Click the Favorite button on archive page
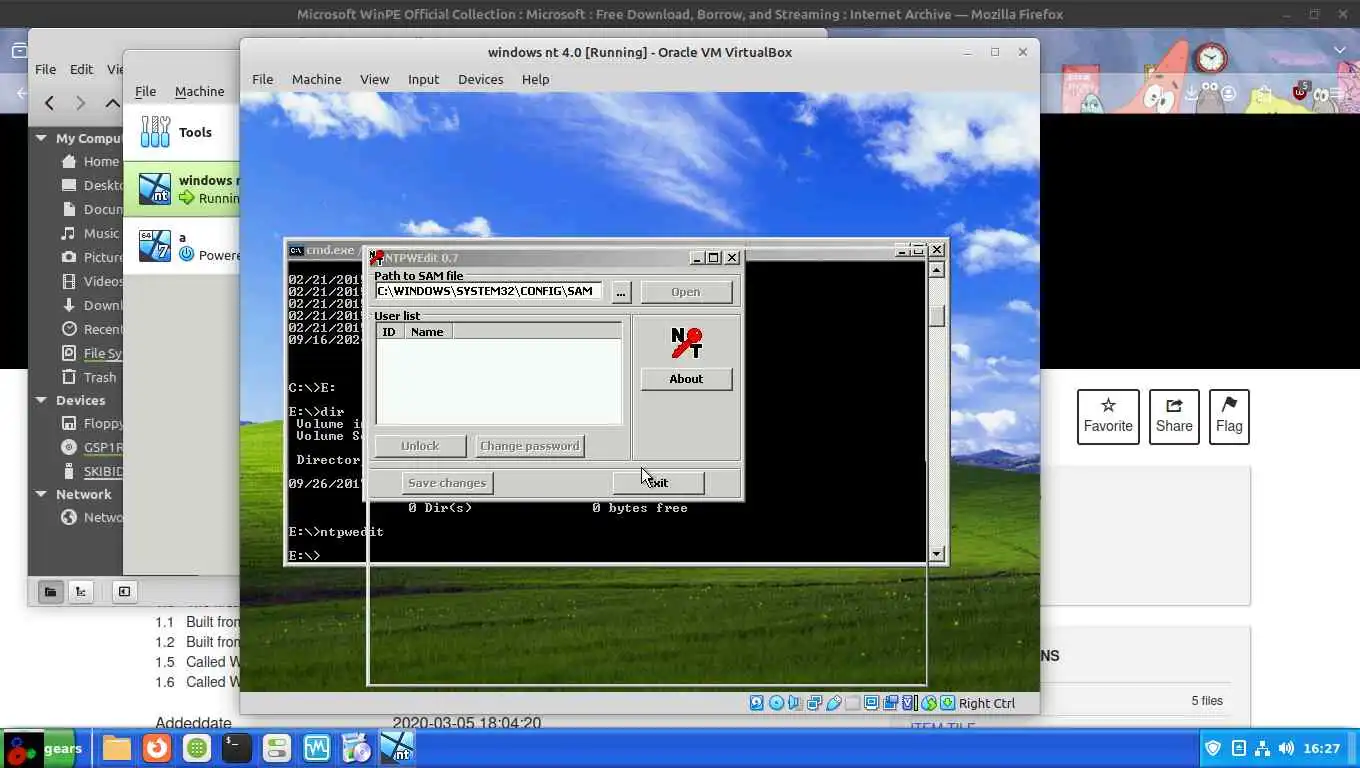This screenshot has height=768, width=1360. coord(1108,416)
